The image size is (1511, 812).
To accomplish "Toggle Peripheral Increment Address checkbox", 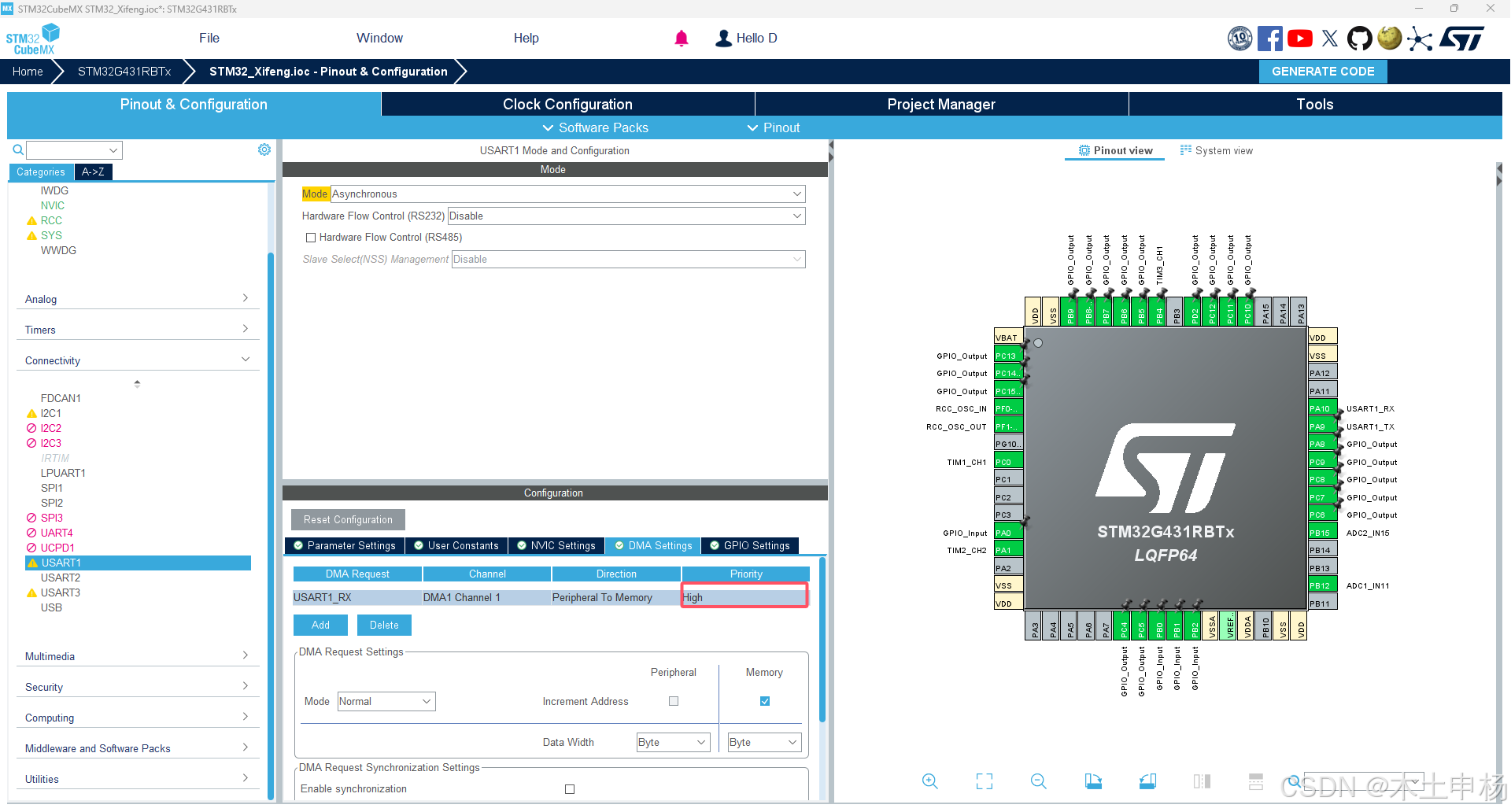I will click(674, 701).
